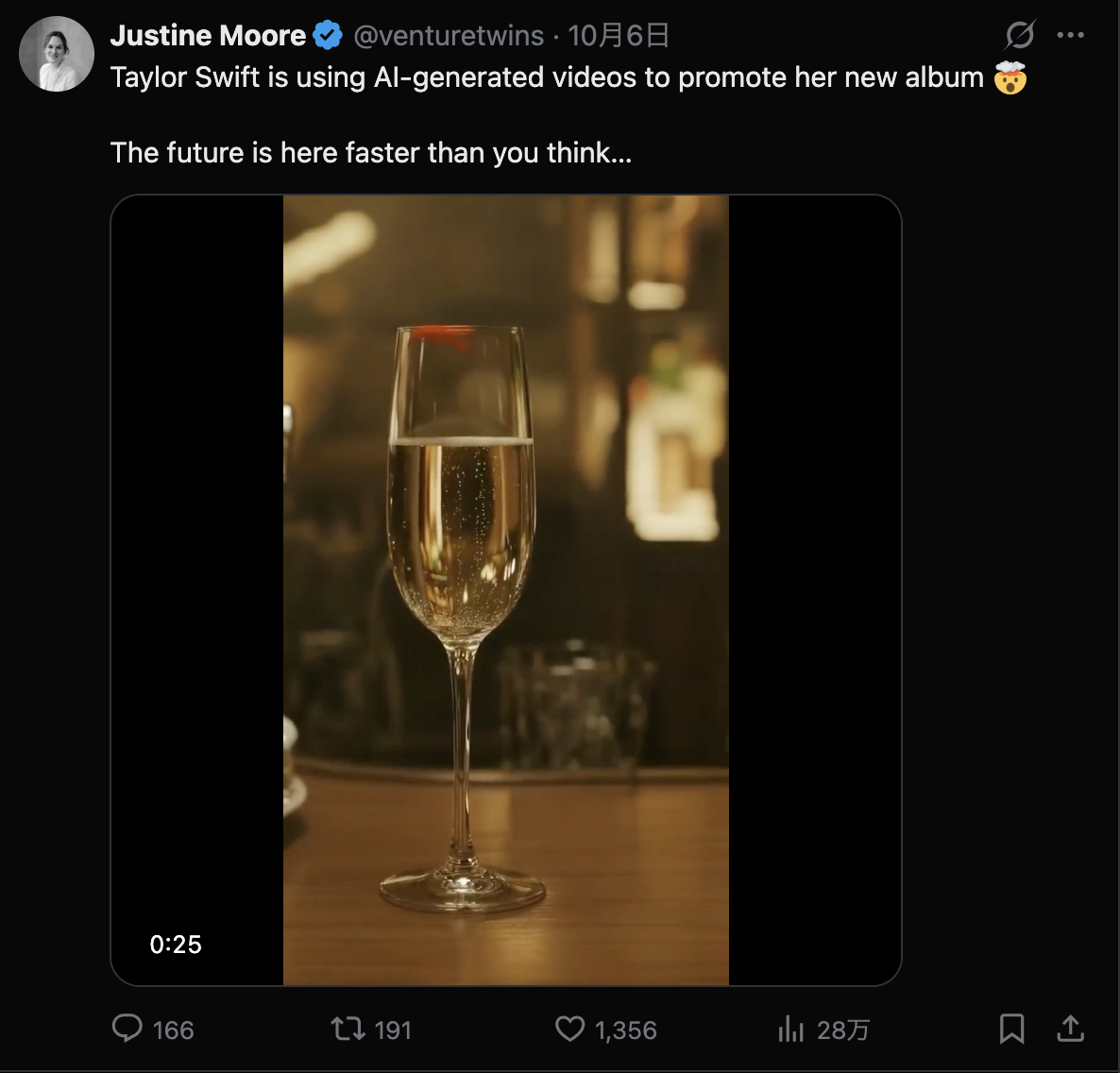Screen dimensions: 1120x1073
Task: Click the 1,356 likes count
Action: (626, 1030)
